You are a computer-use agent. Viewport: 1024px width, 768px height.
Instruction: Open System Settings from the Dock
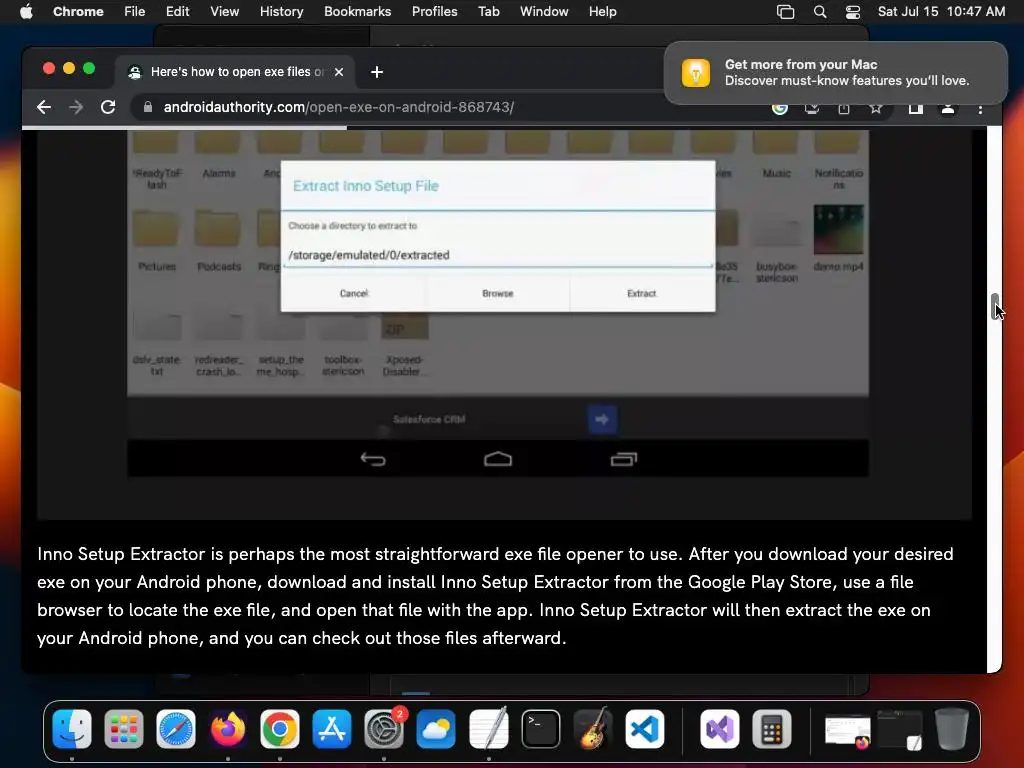pos(384,729)
